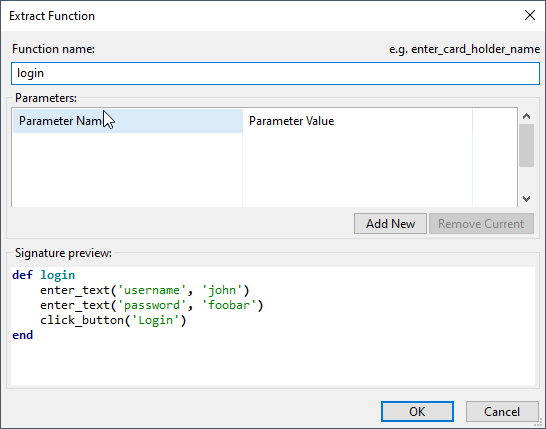This screenshot has height=429, width=546.
Task: Click the 'e.g. enter_card_holder_name' hint text
Action: (465, 49)
